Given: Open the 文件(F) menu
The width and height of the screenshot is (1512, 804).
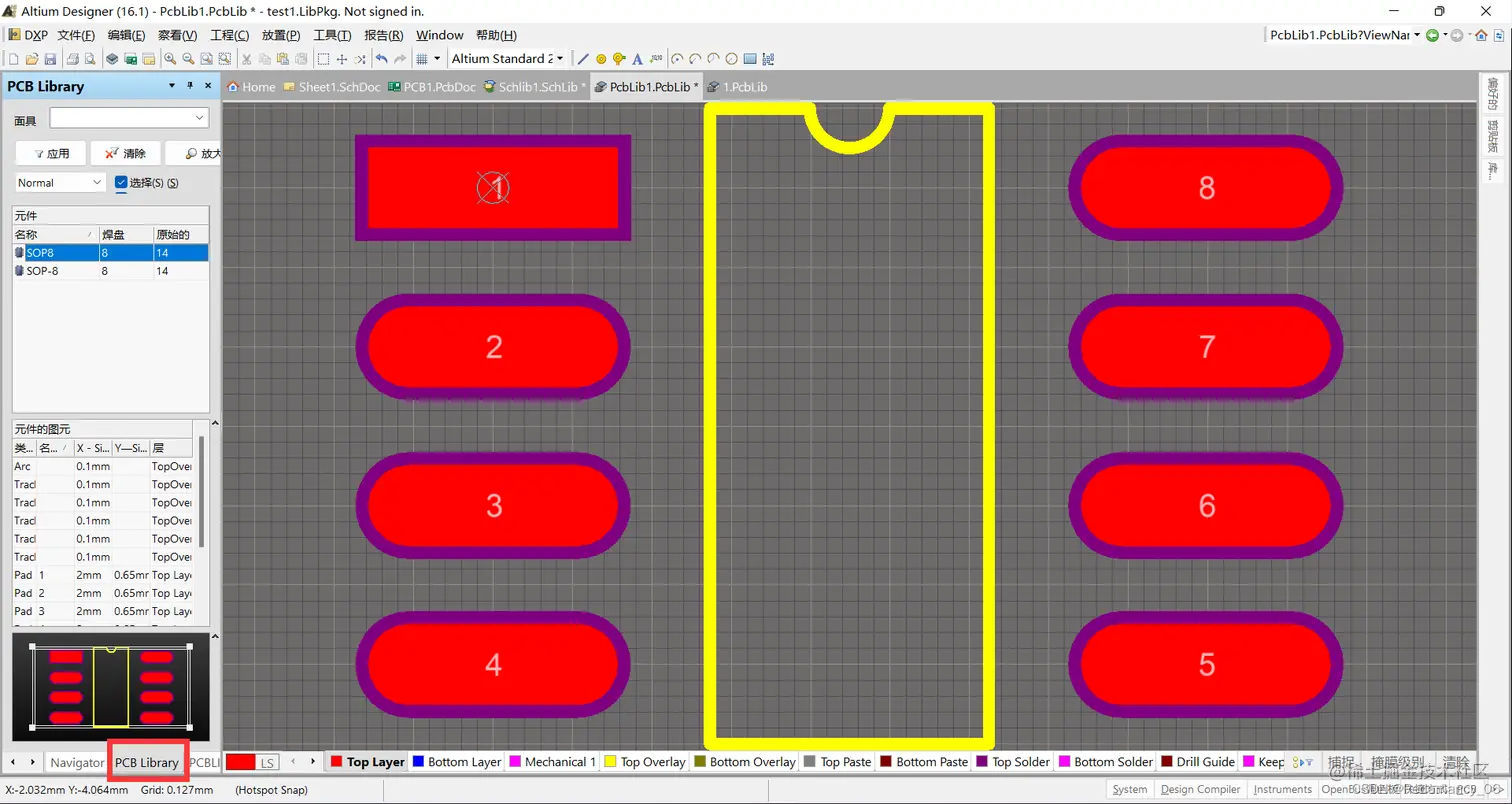Looking at the screenshot, I should (76, 35).
